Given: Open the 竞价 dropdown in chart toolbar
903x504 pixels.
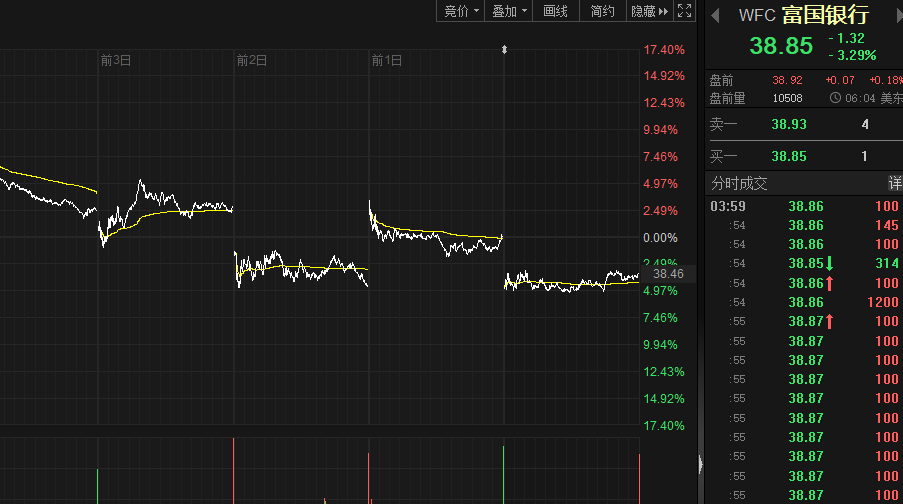Looking at the screenshot, I should point(461,11).
